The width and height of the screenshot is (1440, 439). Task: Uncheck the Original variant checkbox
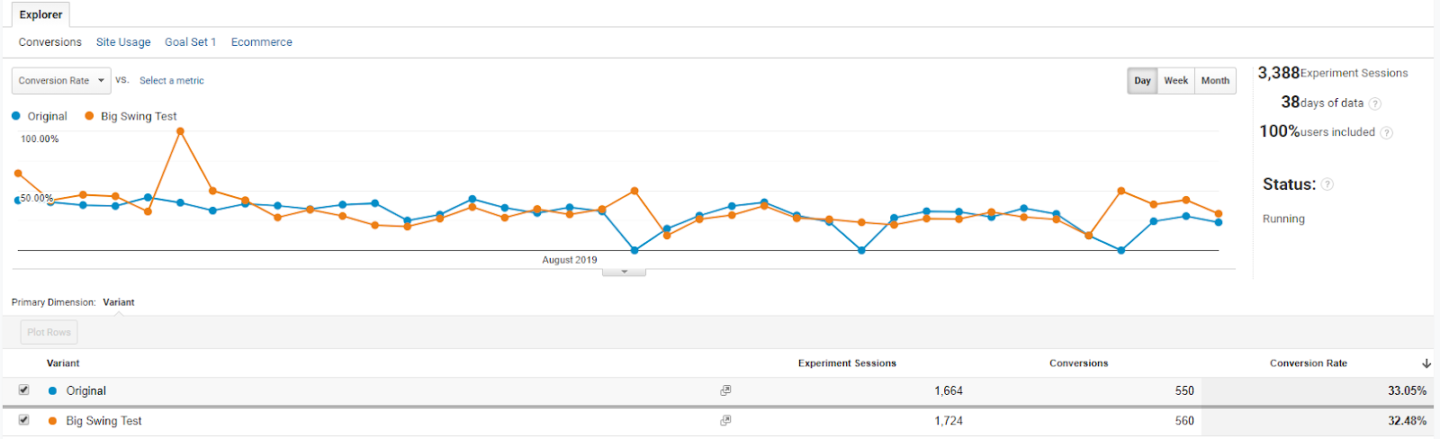tap(24, 390)
